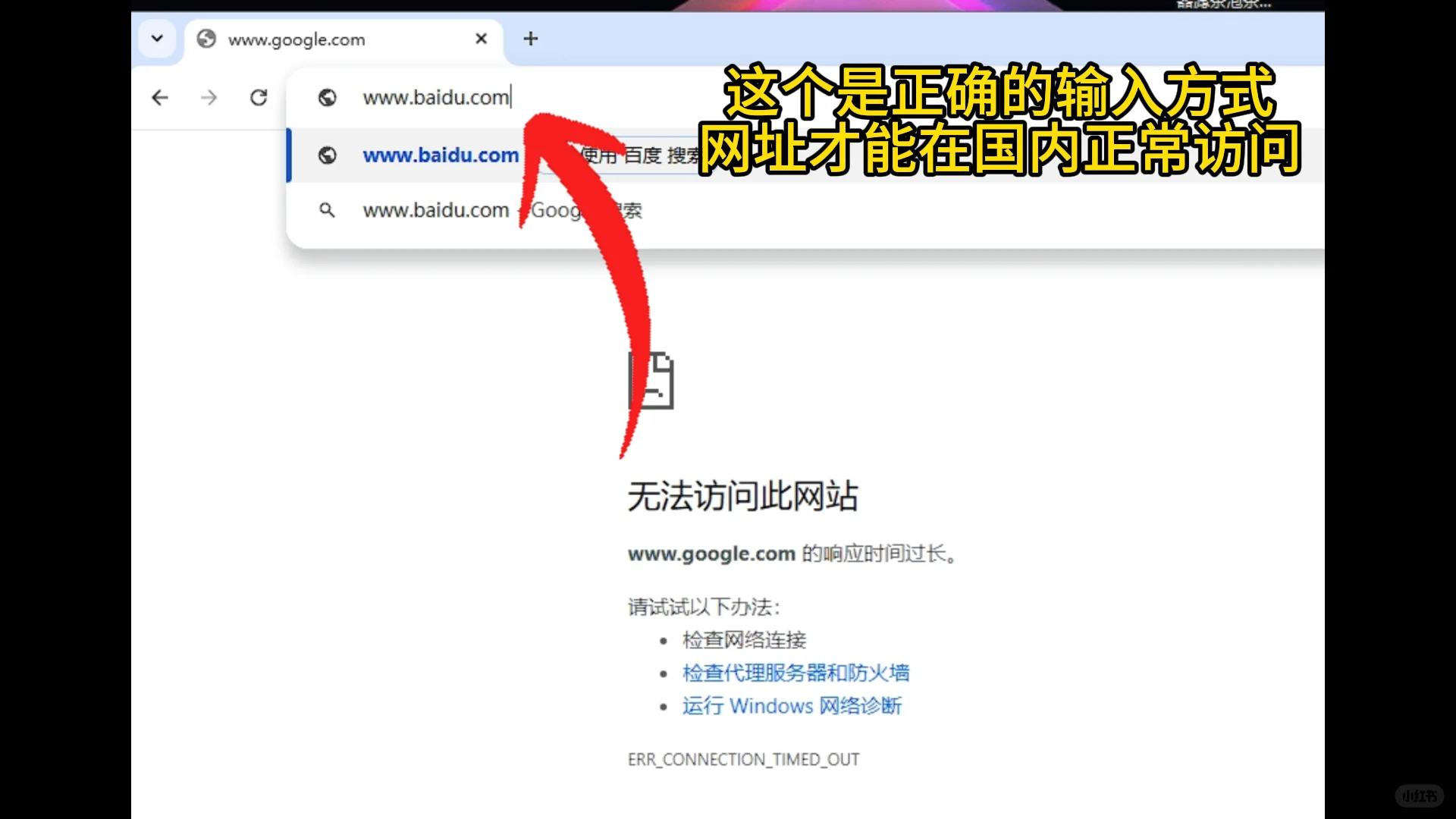Click the back navigation arrow
This screenshot has width=1456, height=819.
click(159, 98)
